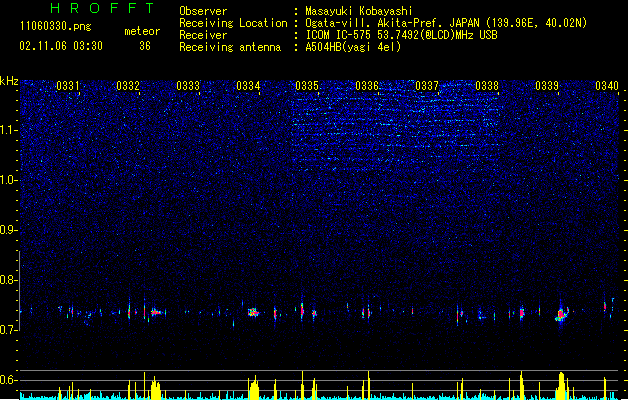Click the large meteor echo blob under 0339

pyautogui.click(x=562, y=314)
